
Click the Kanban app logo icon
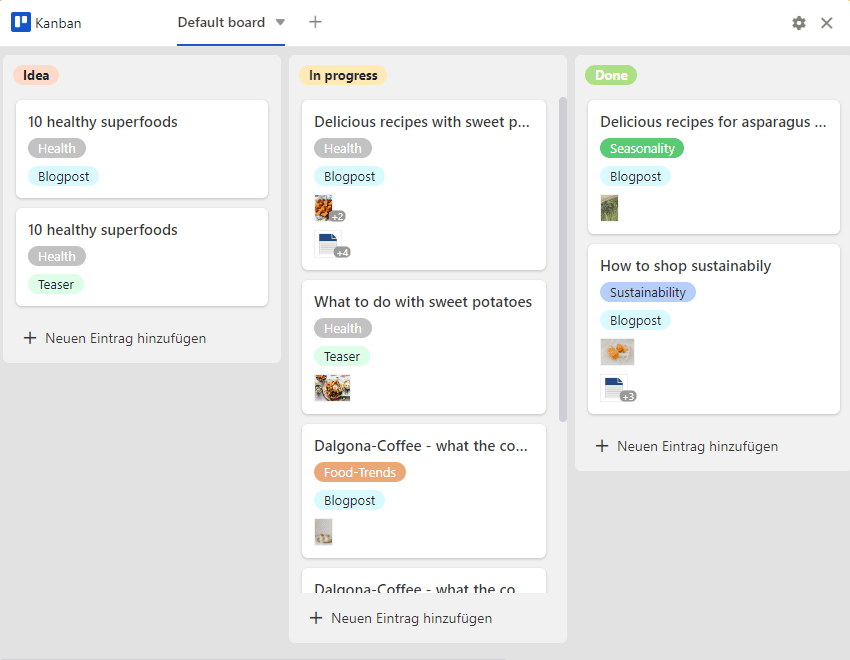click(x=21, y=22)
